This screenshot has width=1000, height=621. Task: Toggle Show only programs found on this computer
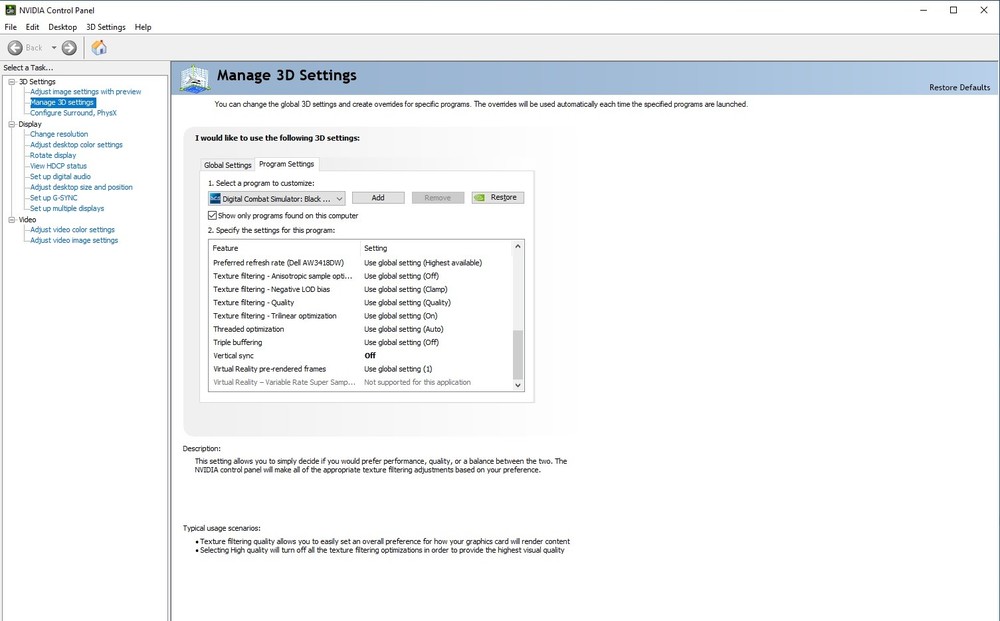coord(212,216)
